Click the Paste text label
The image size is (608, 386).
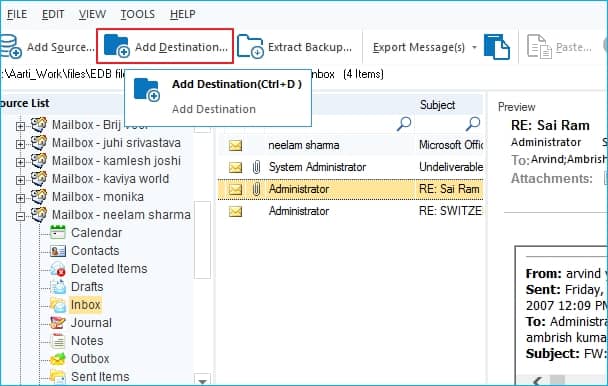pyautogui.click(x=573, y=47)
